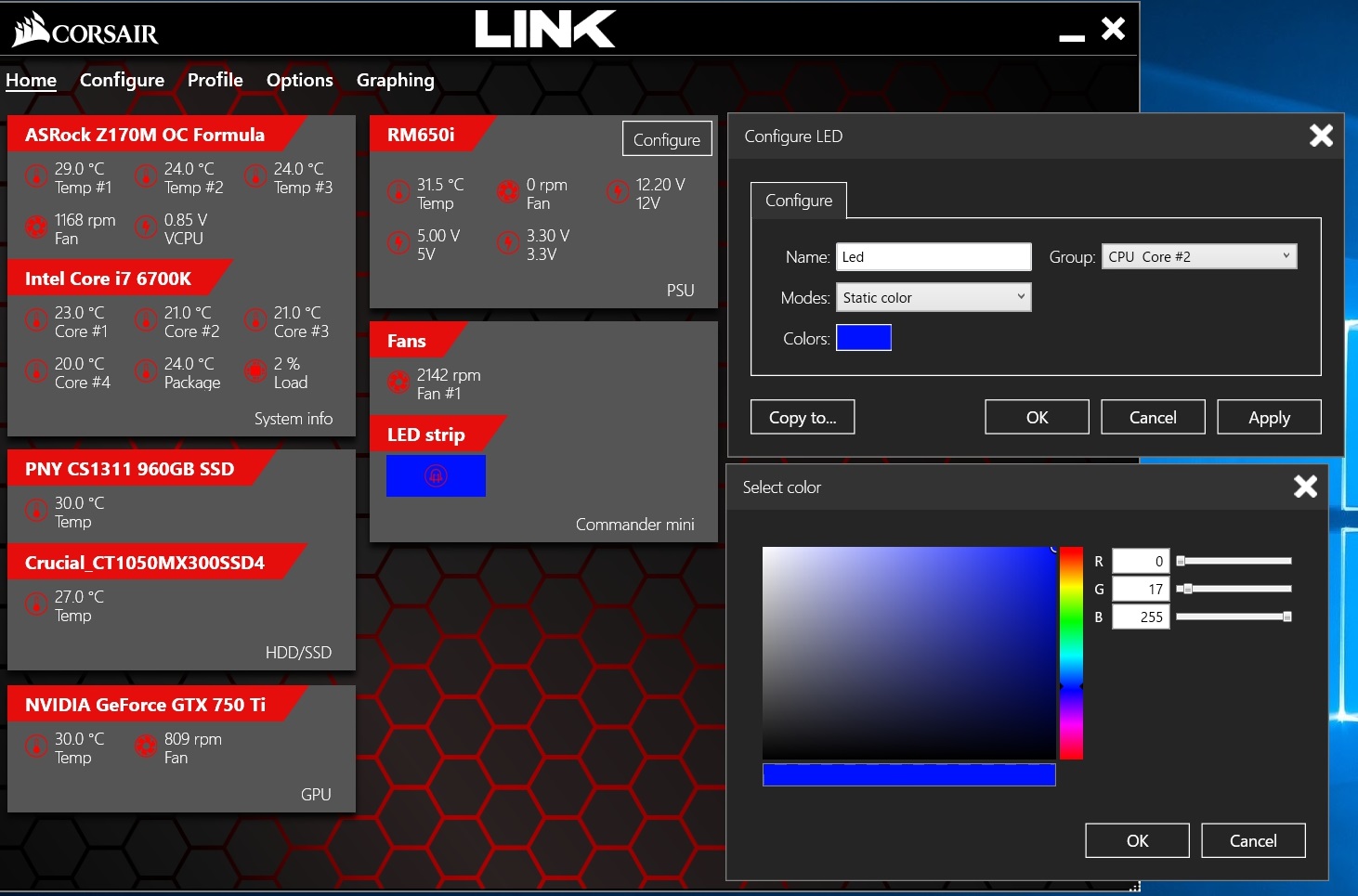Close the Select color dialog
Image resolution: width=1358 pixels, height=896 pixels.
point(1305,486)
